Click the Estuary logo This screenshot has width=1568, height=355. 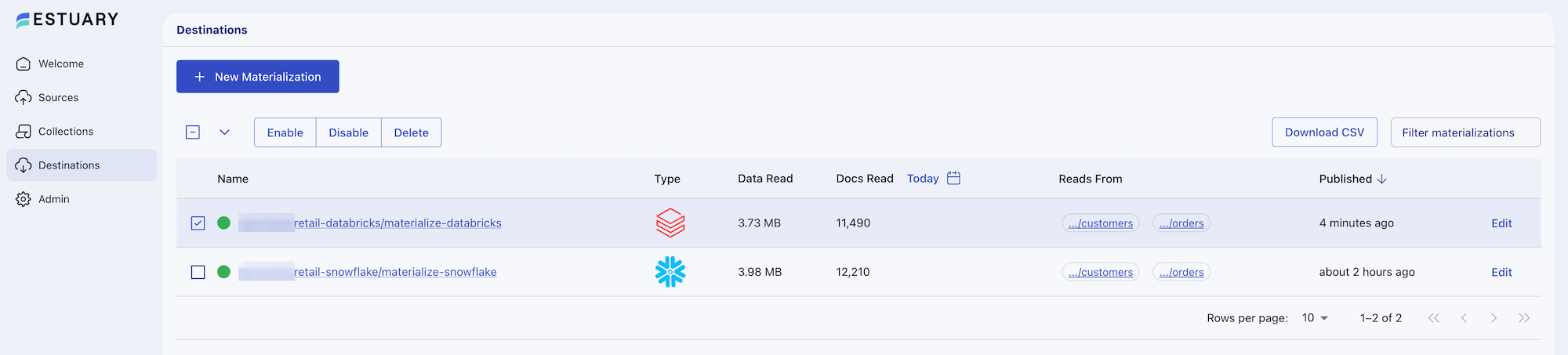[67, 20]
